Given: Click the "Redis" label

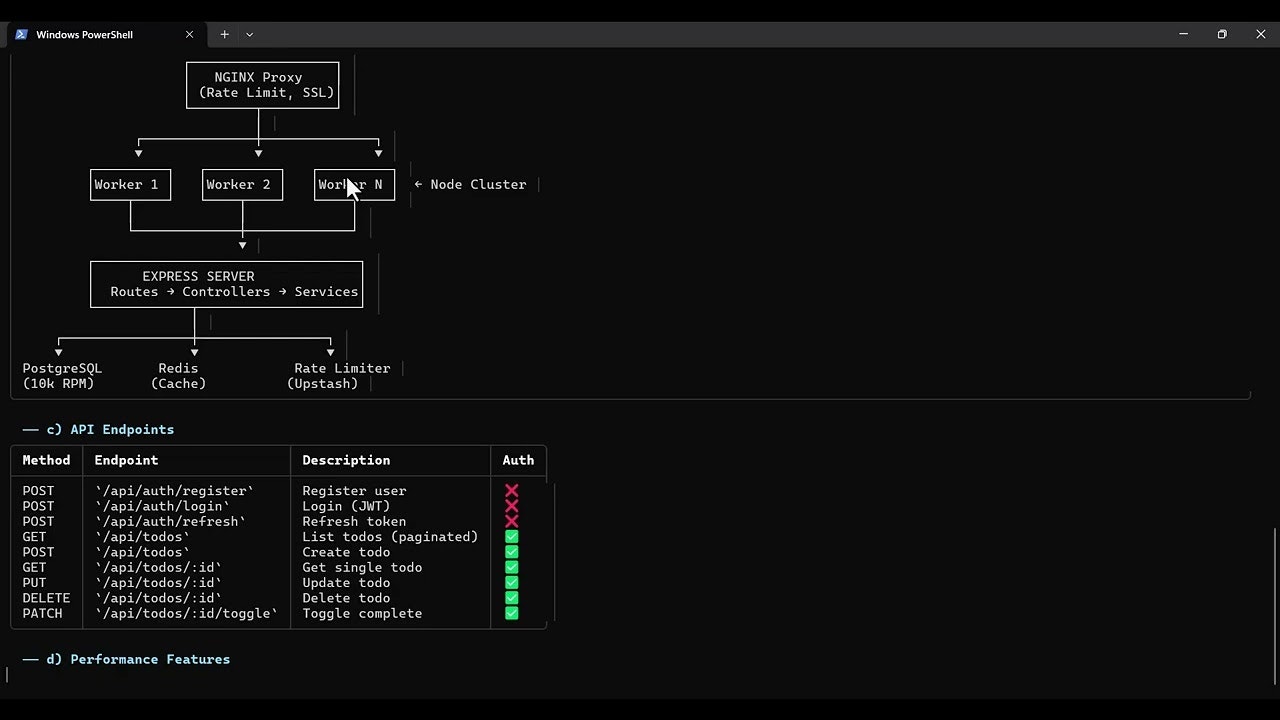Looking at the screenshot, I should pos(178,368).
